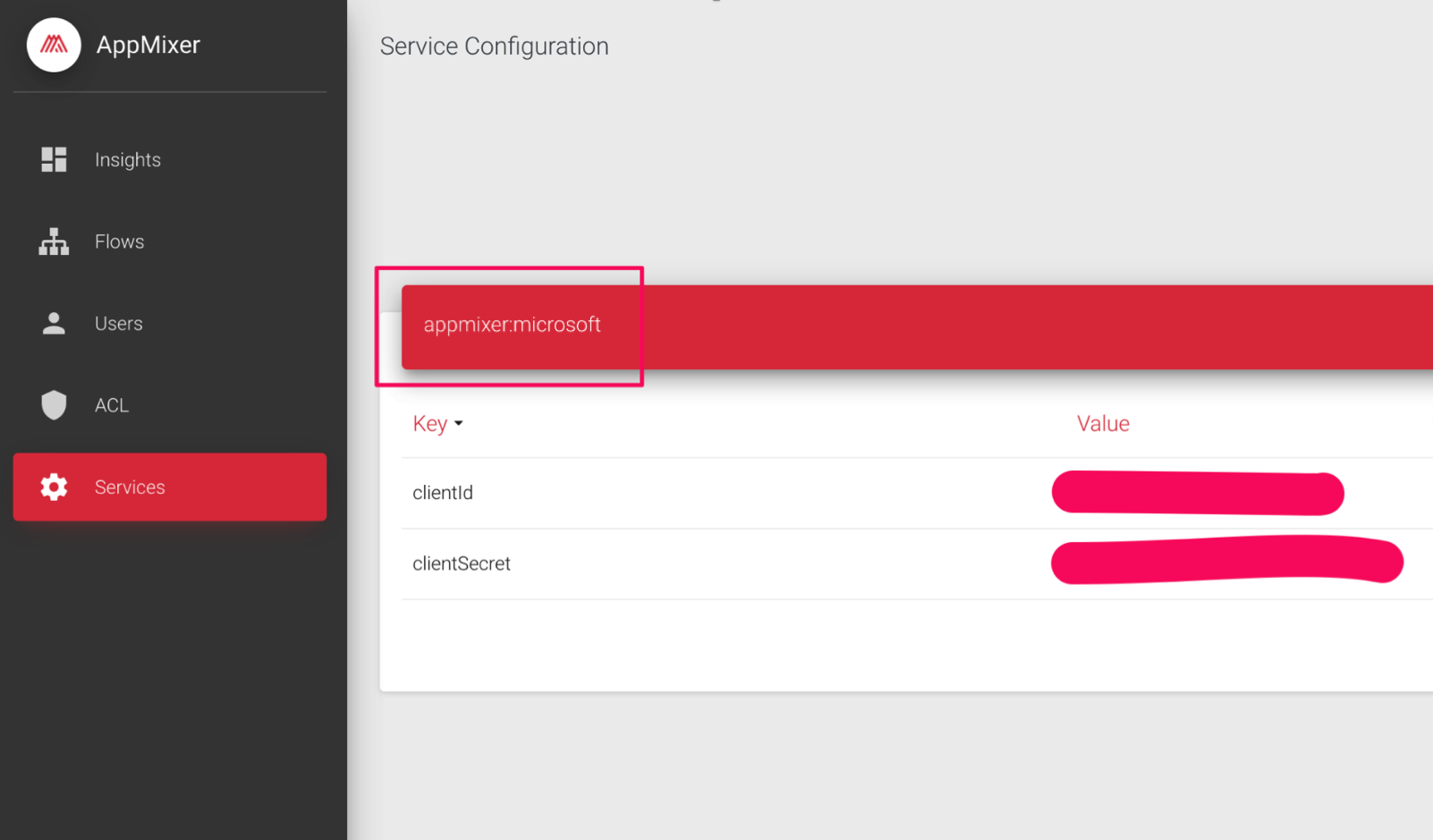Screen dimensions: 1433x840
Task: Open the Insights menu item
Action: coord(128,160)
